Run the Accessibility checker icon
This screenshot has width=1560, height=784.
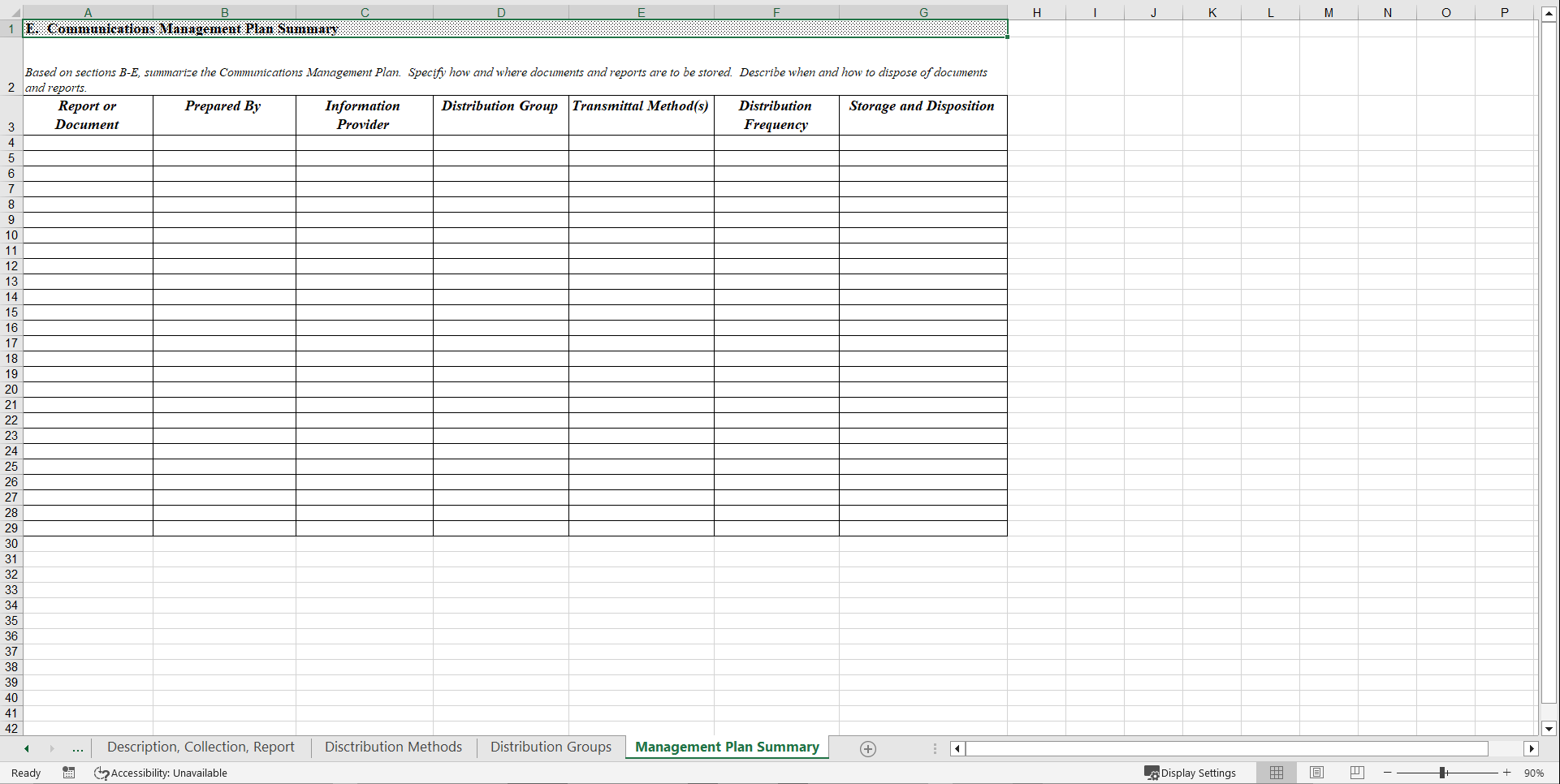102,773
